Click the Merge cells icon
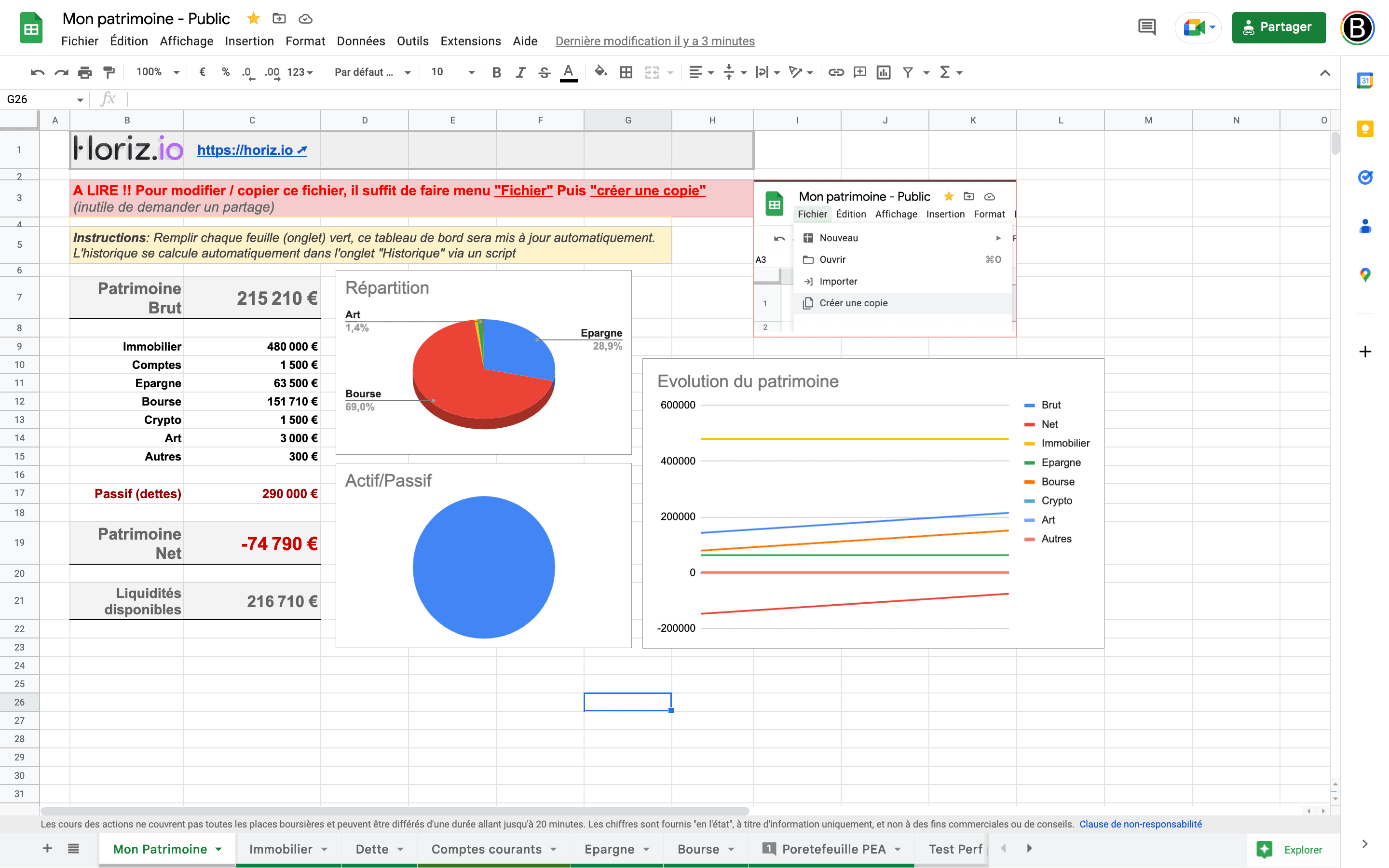 tap(653, 72)
